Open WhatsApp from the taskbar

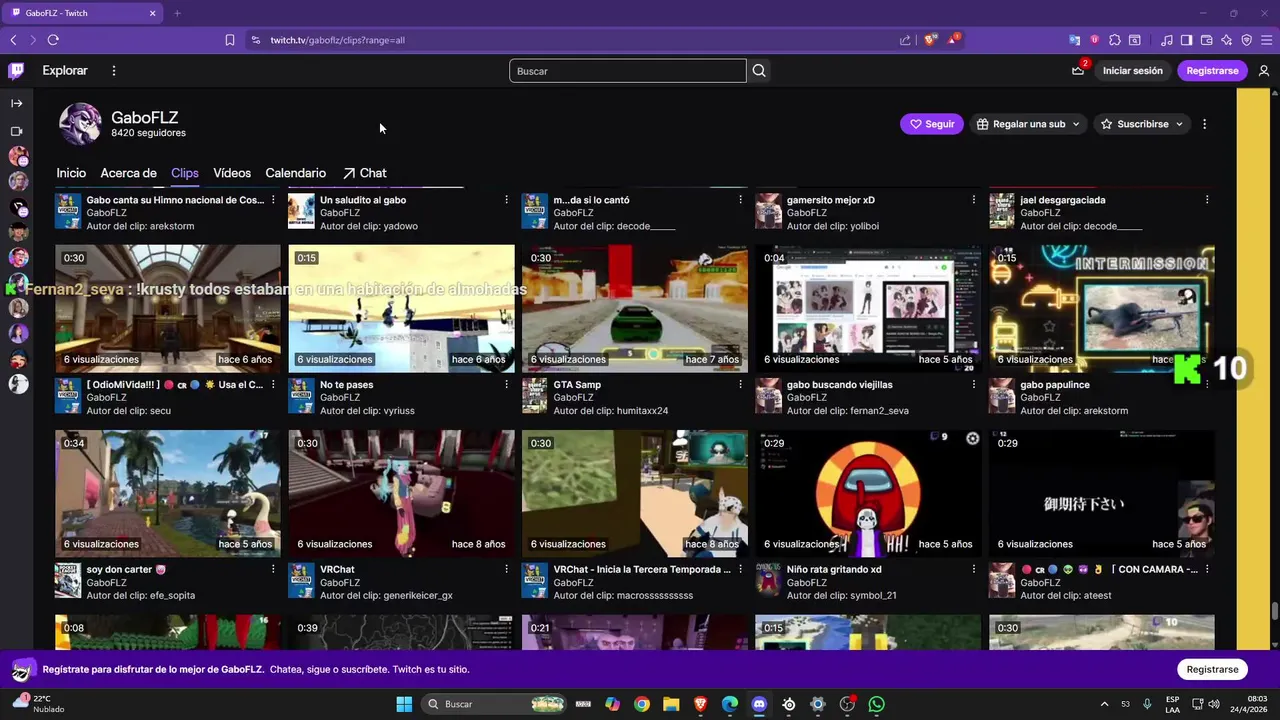click(877, 704)
